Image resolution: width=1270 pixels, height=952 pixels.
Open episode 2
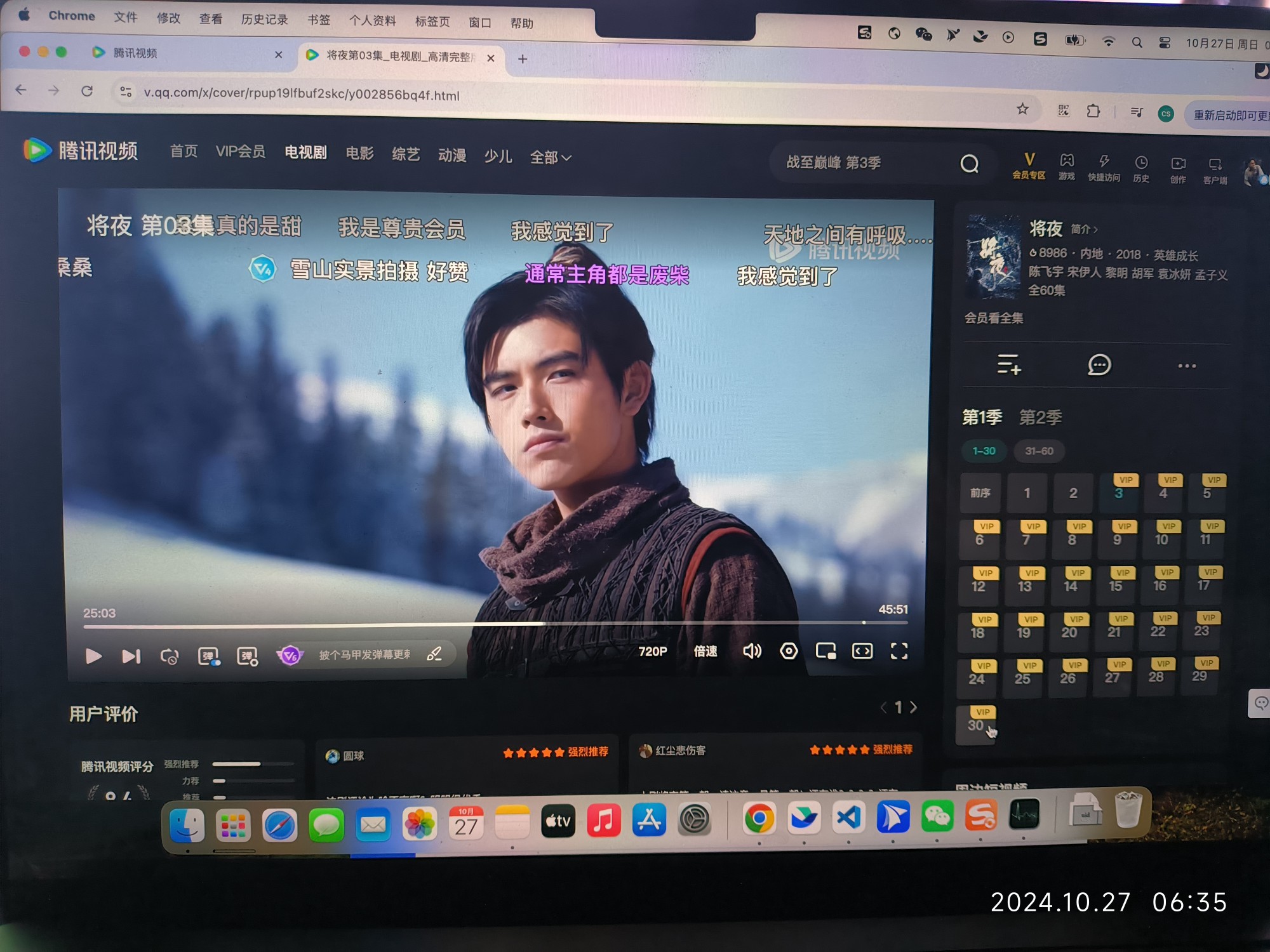pyautogui.click(x=1073, y=493)
